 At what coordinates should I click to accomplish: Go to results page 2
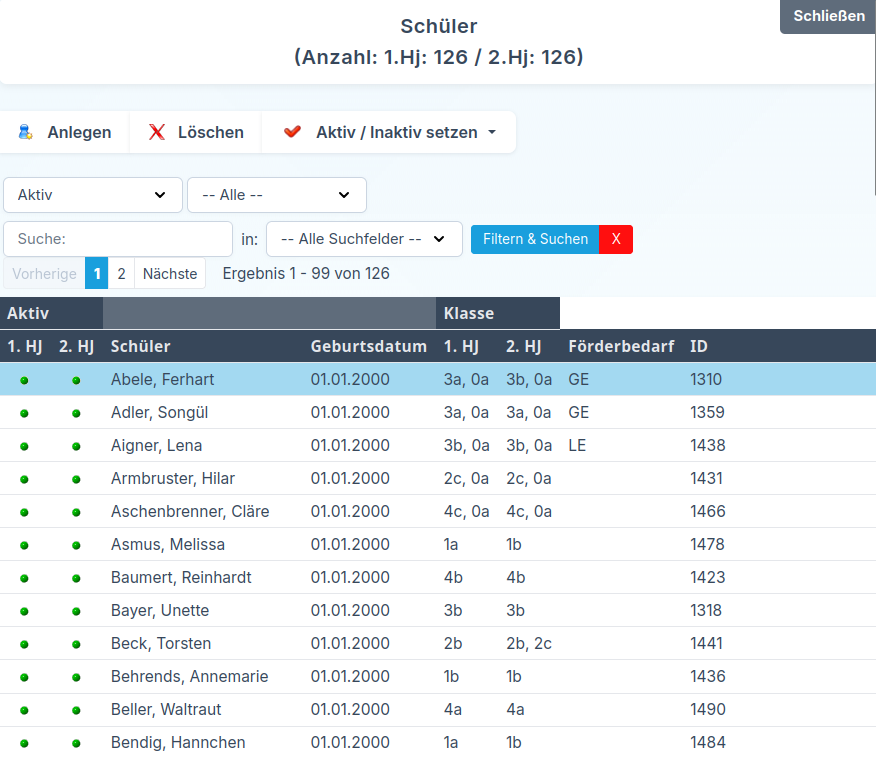[x=121, y=273]
